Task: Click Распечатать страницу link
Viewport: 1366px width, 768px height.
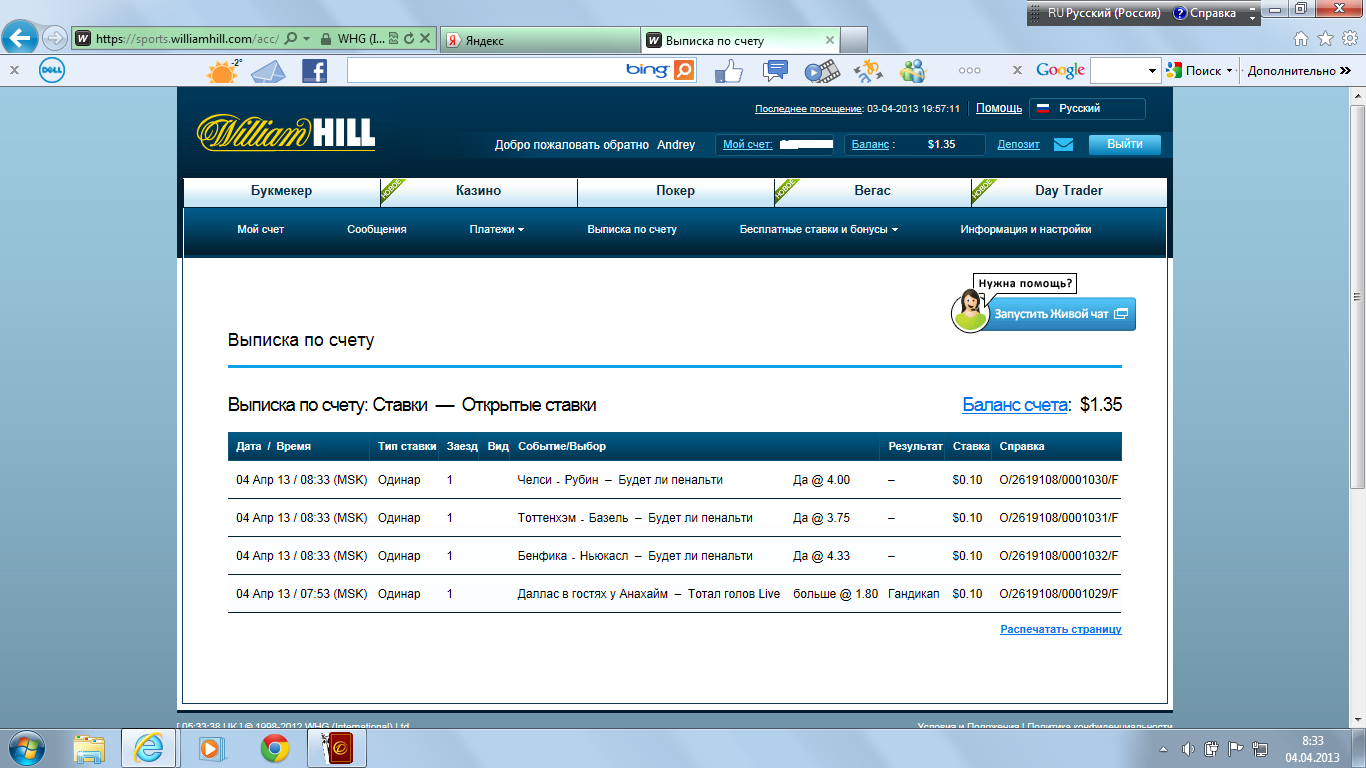Action: point(1061,629)
